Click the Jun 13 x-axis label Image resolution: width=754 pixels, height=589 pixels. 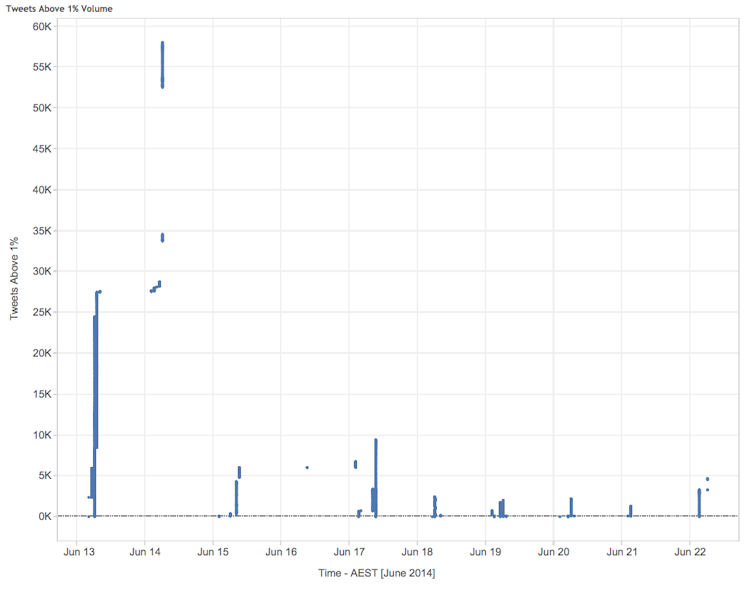tap(79, 552)
